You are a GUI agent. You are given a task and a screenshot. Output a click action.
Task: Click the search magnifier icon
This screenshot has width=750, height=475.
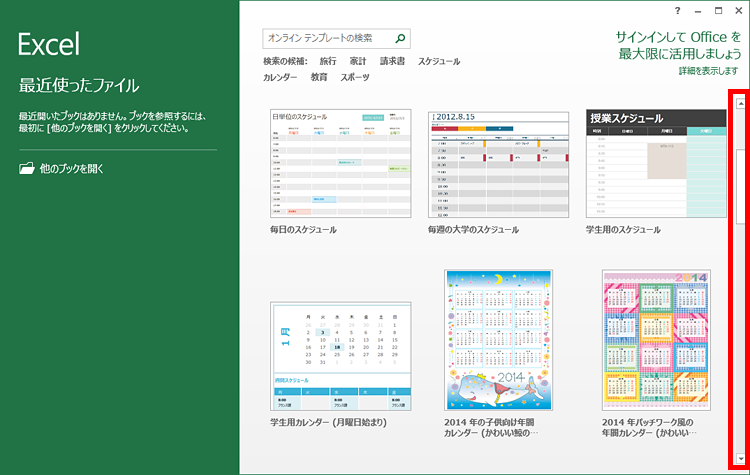pos(400,38)
